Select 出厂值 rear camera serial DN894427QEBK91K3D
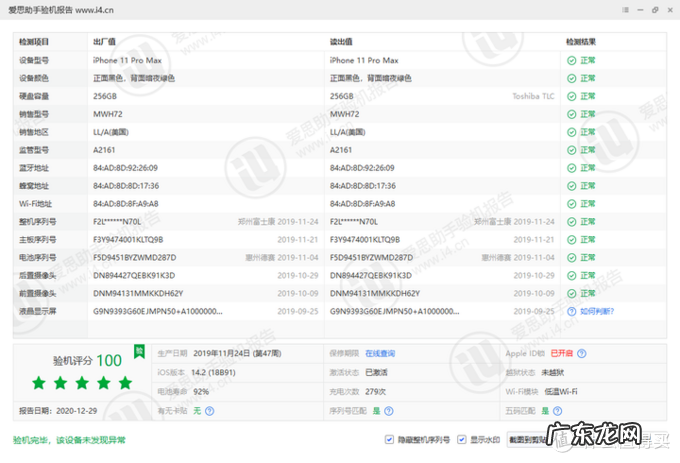The width and height of the screenshot is (680, 463). 134,276
